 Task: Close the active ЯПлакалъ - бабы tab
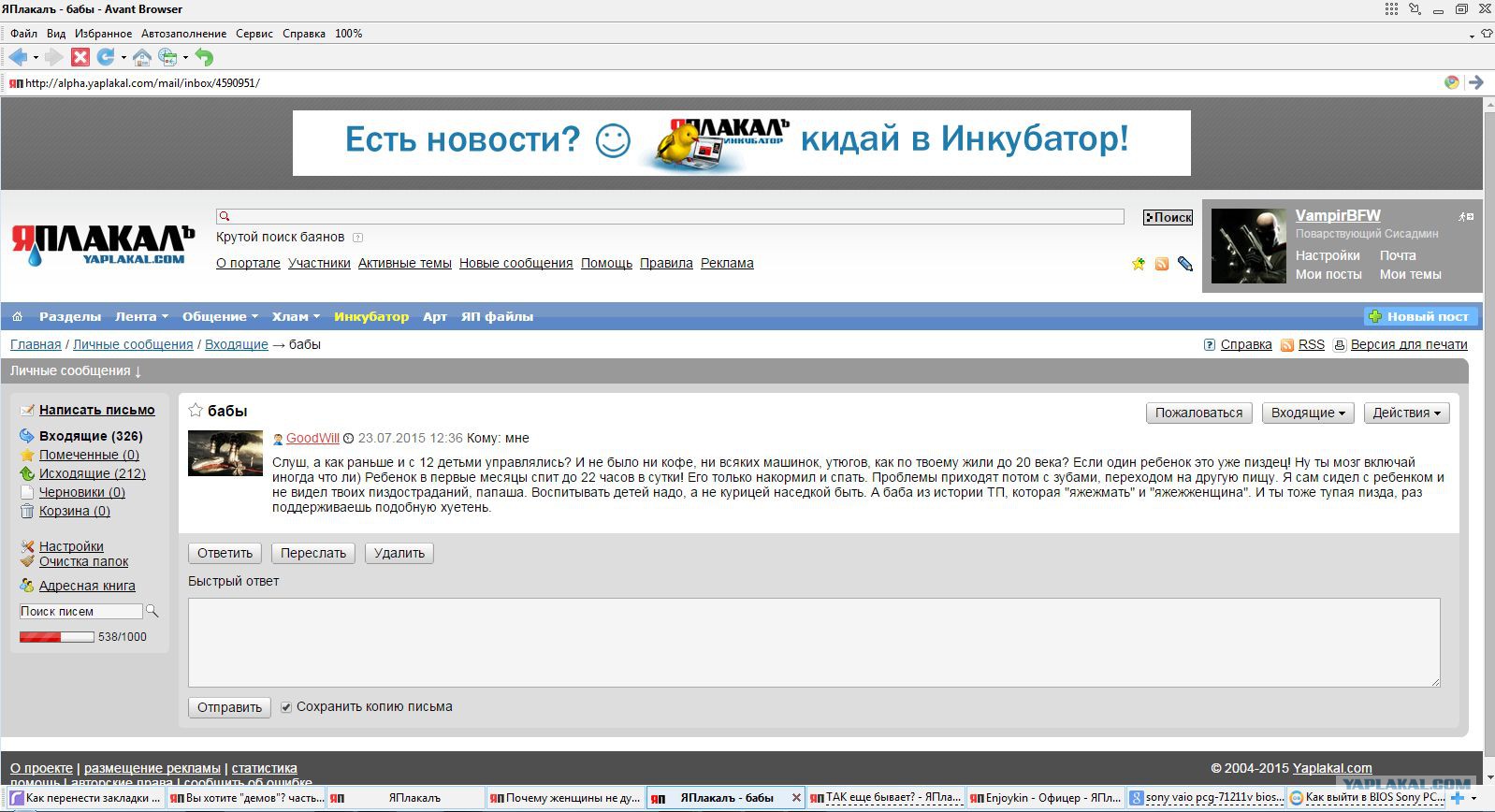[796, 798]
